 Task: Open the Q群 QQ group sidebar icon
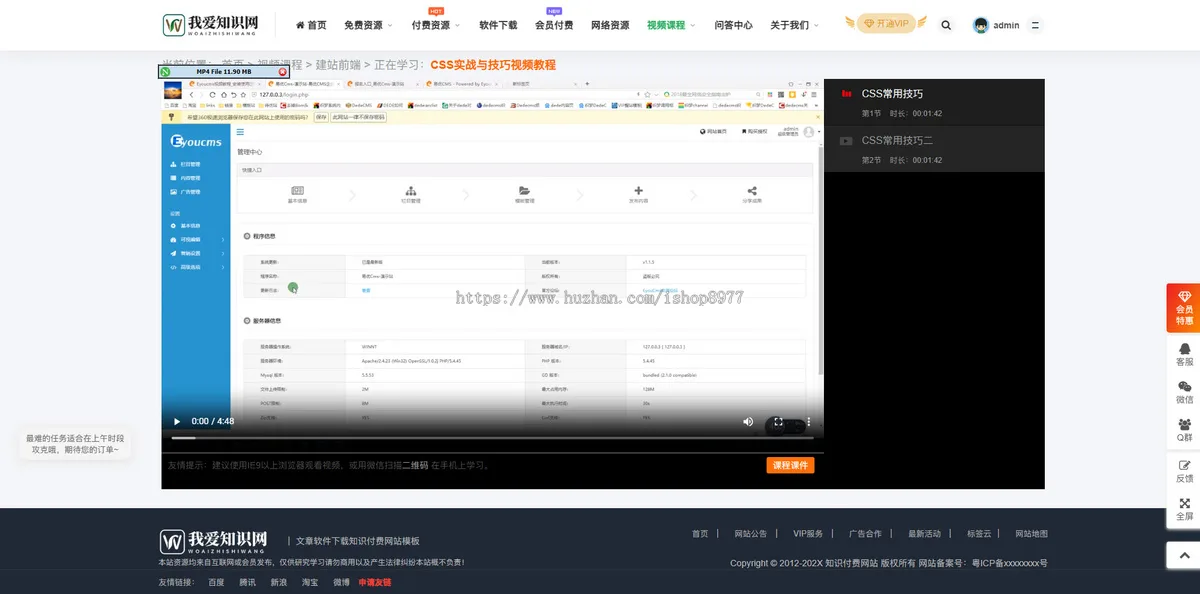1183,430
